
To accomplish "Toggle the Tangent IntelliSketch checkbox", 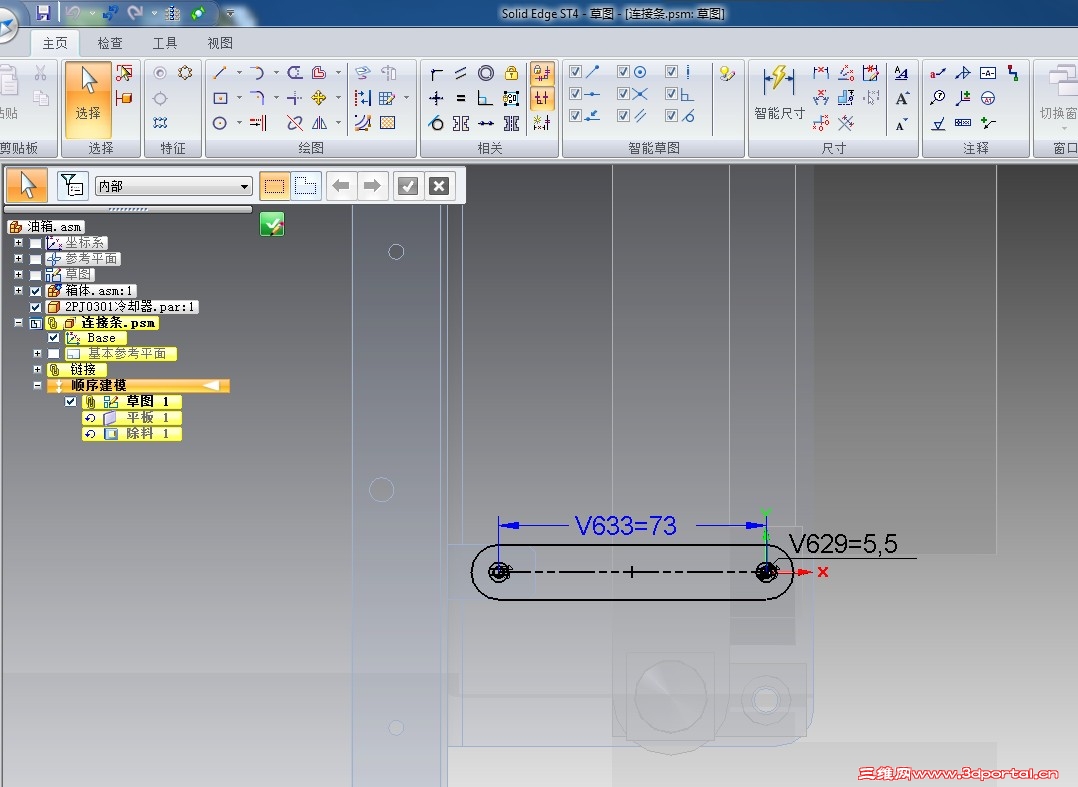I will (x=671, y=115).
